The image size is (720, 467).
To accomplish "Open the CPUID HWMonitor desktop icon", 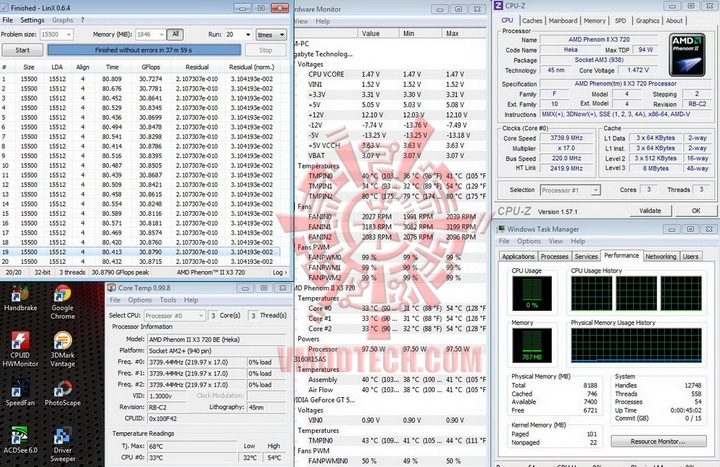I will [x=20, y=349].
